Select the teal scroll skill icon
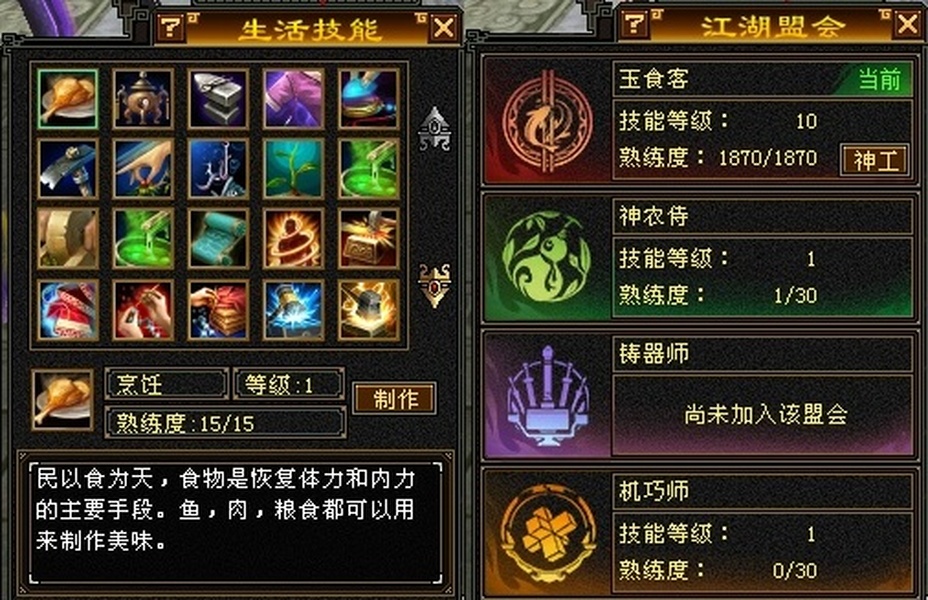This screenshot has width=928, height=600. pyautogui.click(x=218, y=238)
